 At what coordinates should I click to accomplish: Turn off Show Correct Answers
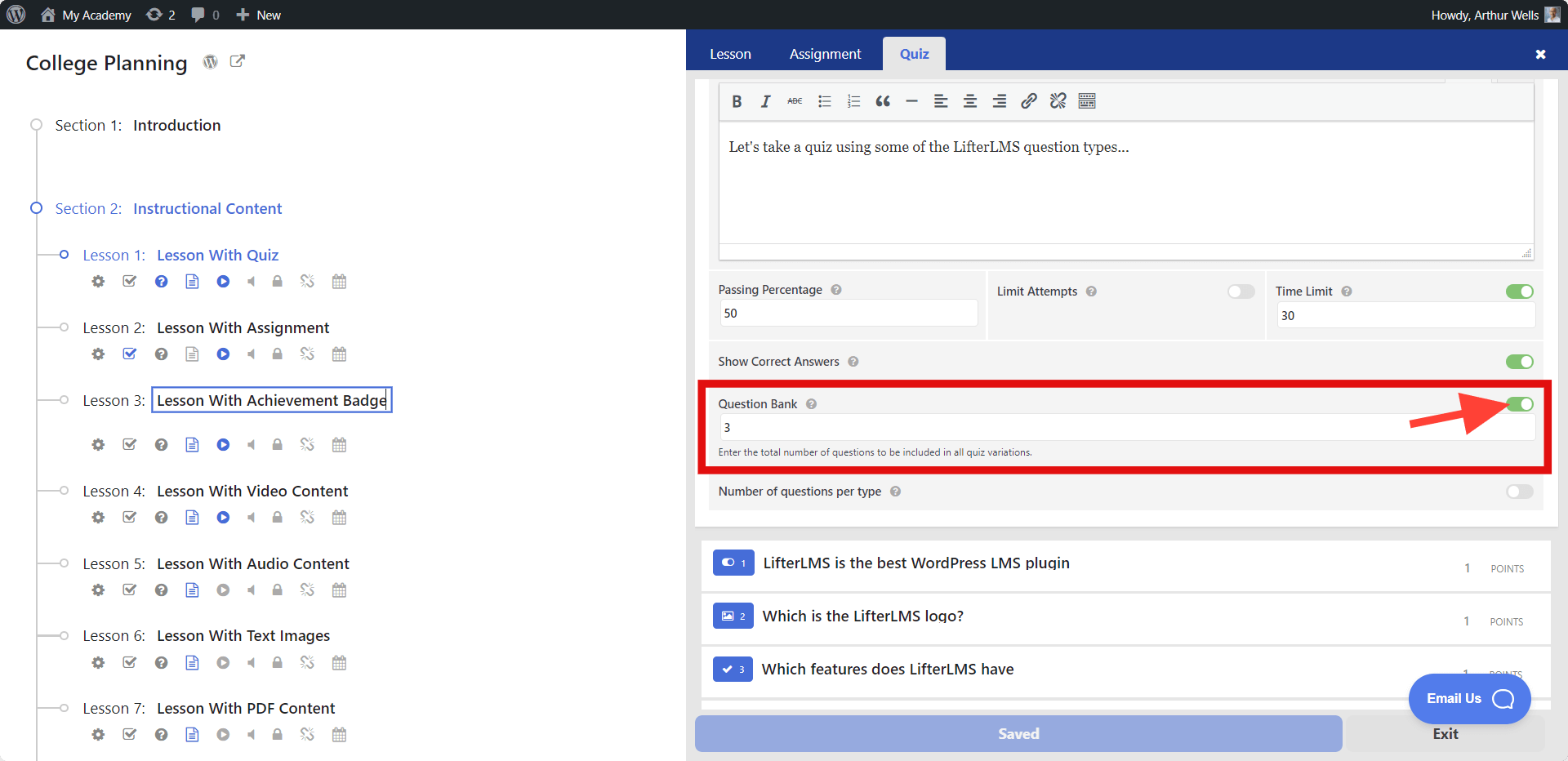click(x=1520, y=362)
